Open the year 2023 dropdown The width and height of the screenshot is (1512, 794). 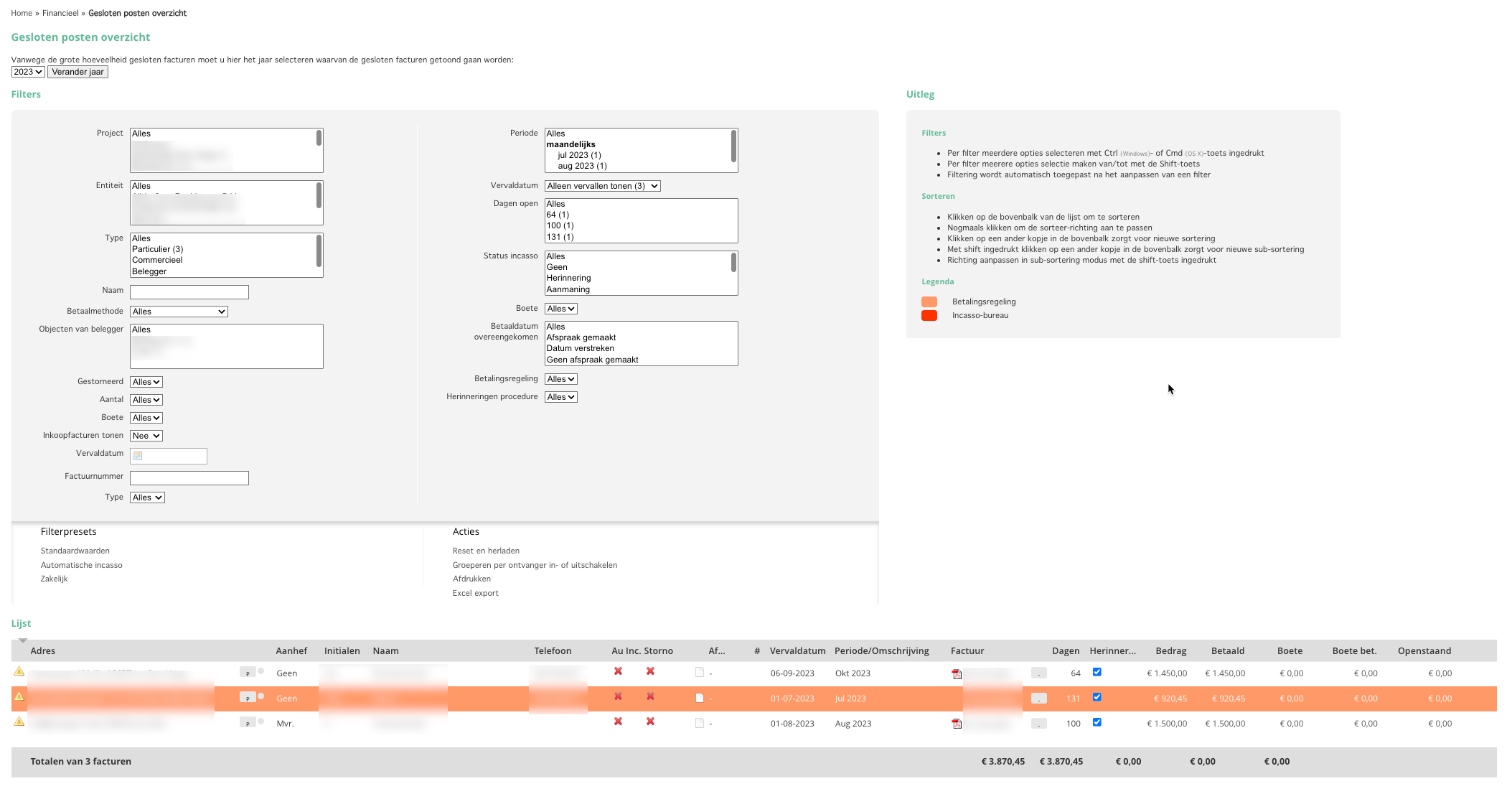[x=28, y=72]
